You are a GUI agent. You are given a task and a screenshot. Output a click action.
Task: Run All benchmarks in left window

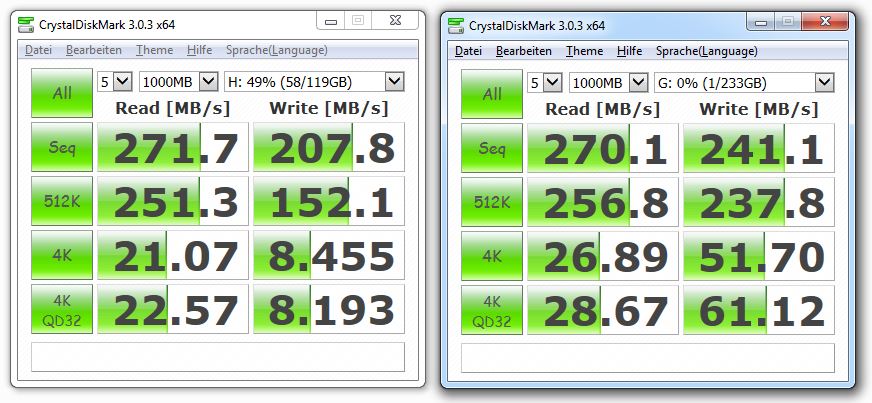[x=62, y=93]
